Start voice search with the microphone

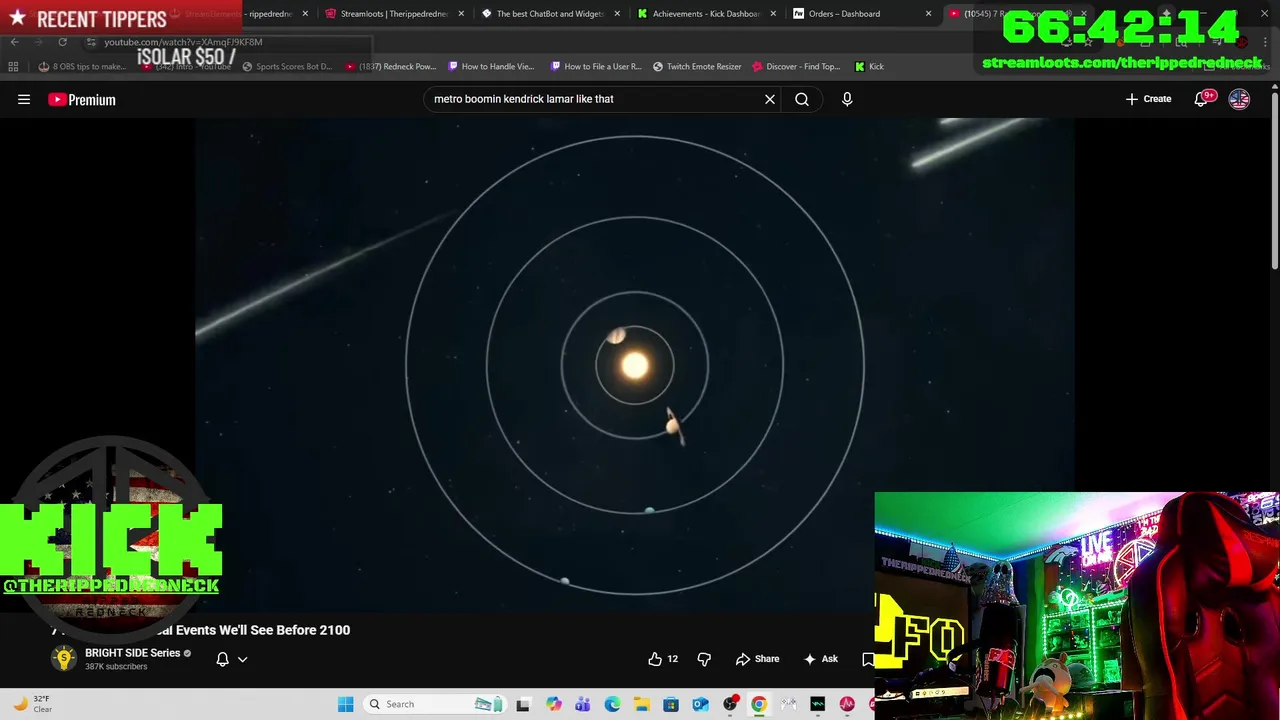[x=847, y=99]
